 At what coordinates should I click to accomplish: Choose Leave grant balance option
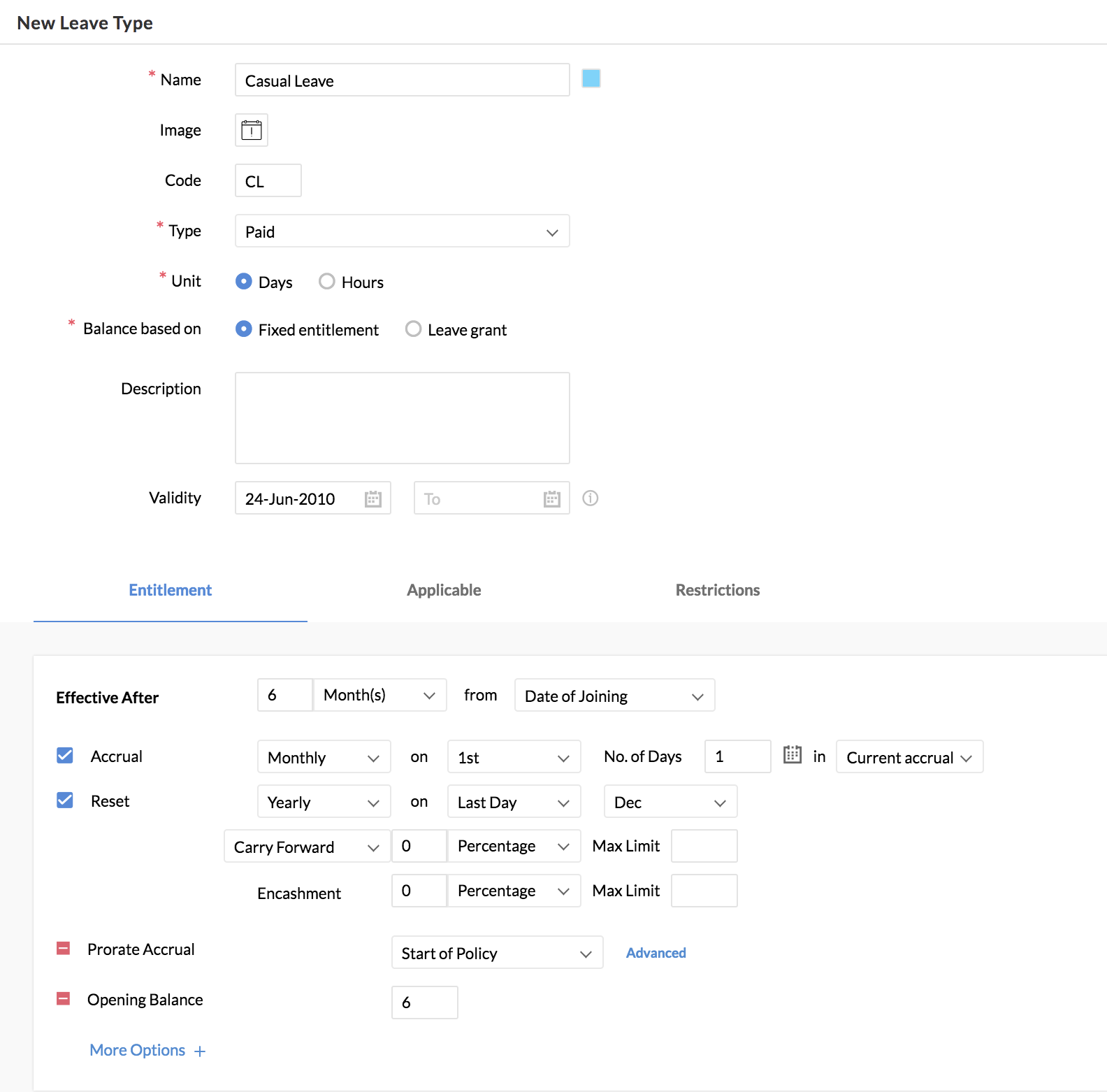pyautogui.click(x=413, y=329)
